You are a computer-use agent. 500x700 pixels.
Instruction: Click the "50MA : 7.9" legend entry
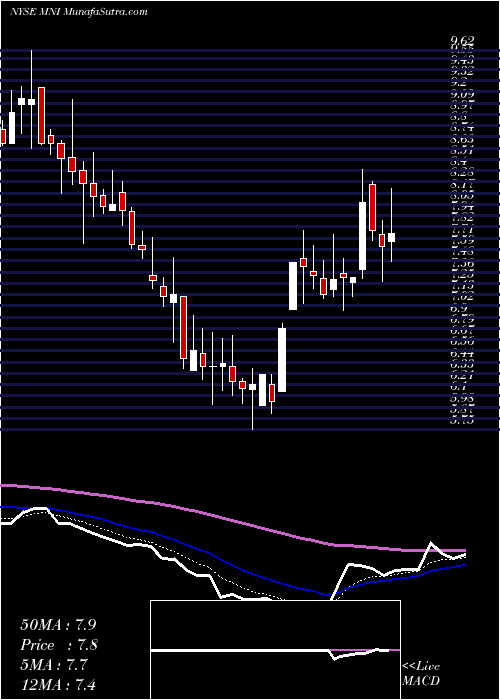(x=58, y=624)
